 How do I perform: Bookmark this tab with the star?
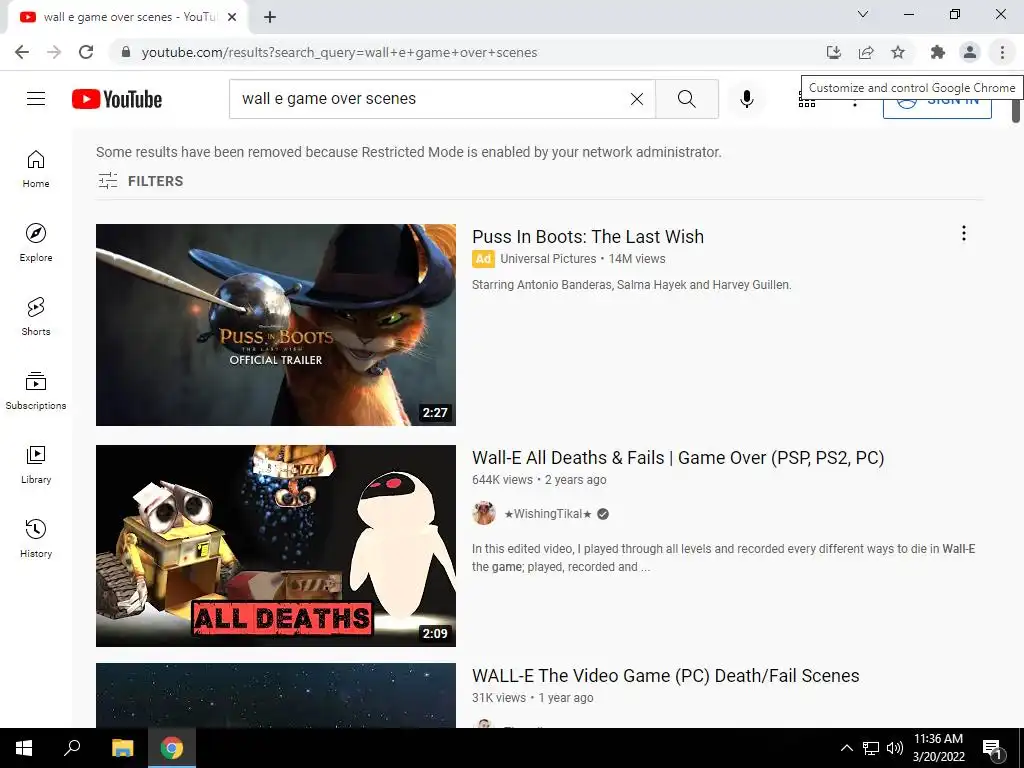pos(898,52)
